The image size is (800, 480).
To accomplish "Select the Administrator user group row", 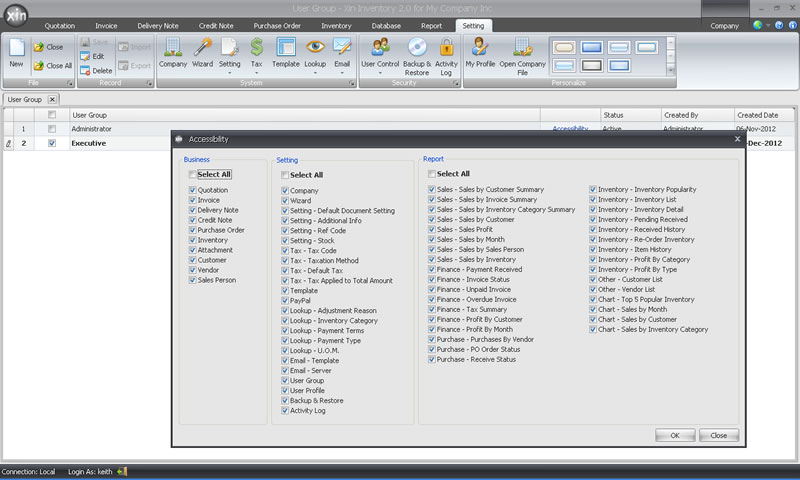I will [x=304, y=129].
